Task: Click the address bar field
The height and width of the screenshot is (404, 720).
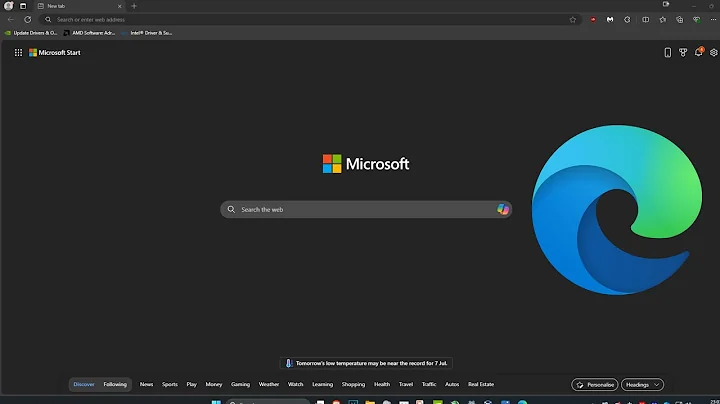Action: click(310, 19)
